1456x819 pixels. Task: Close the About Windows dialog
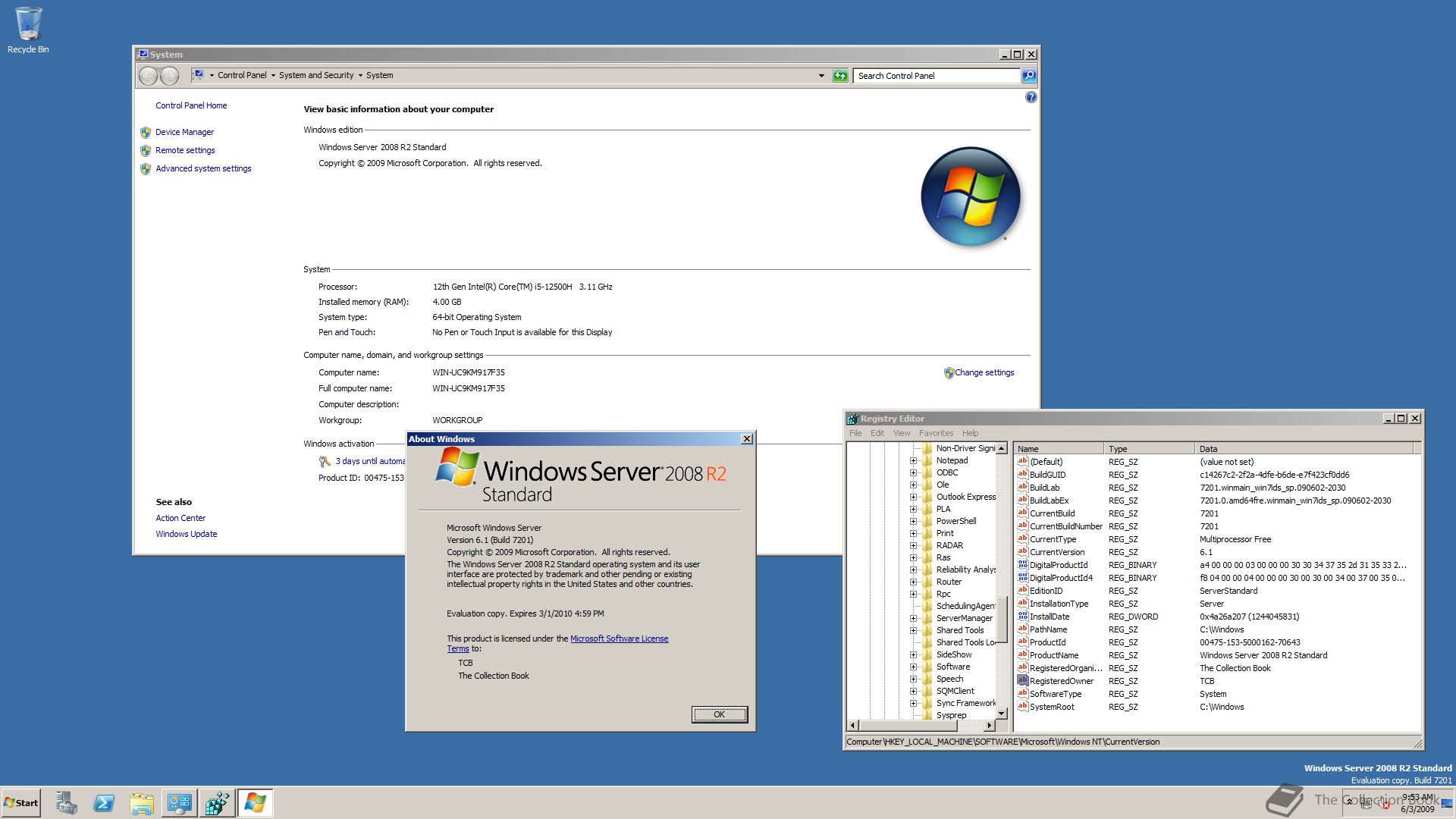tap(746, 439)
